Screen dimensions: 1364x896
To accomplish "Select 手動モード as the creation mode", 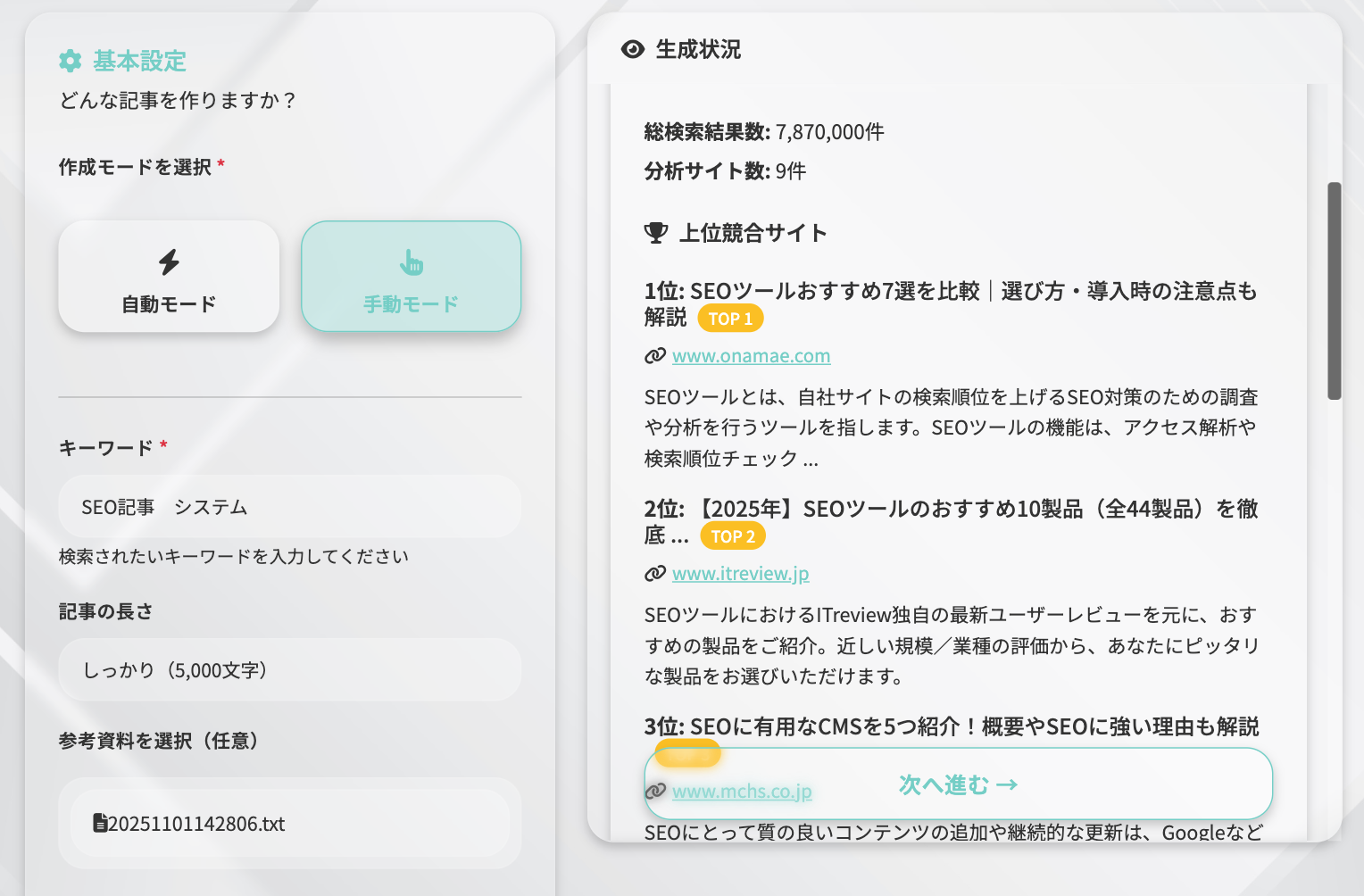I will (412, 277).
